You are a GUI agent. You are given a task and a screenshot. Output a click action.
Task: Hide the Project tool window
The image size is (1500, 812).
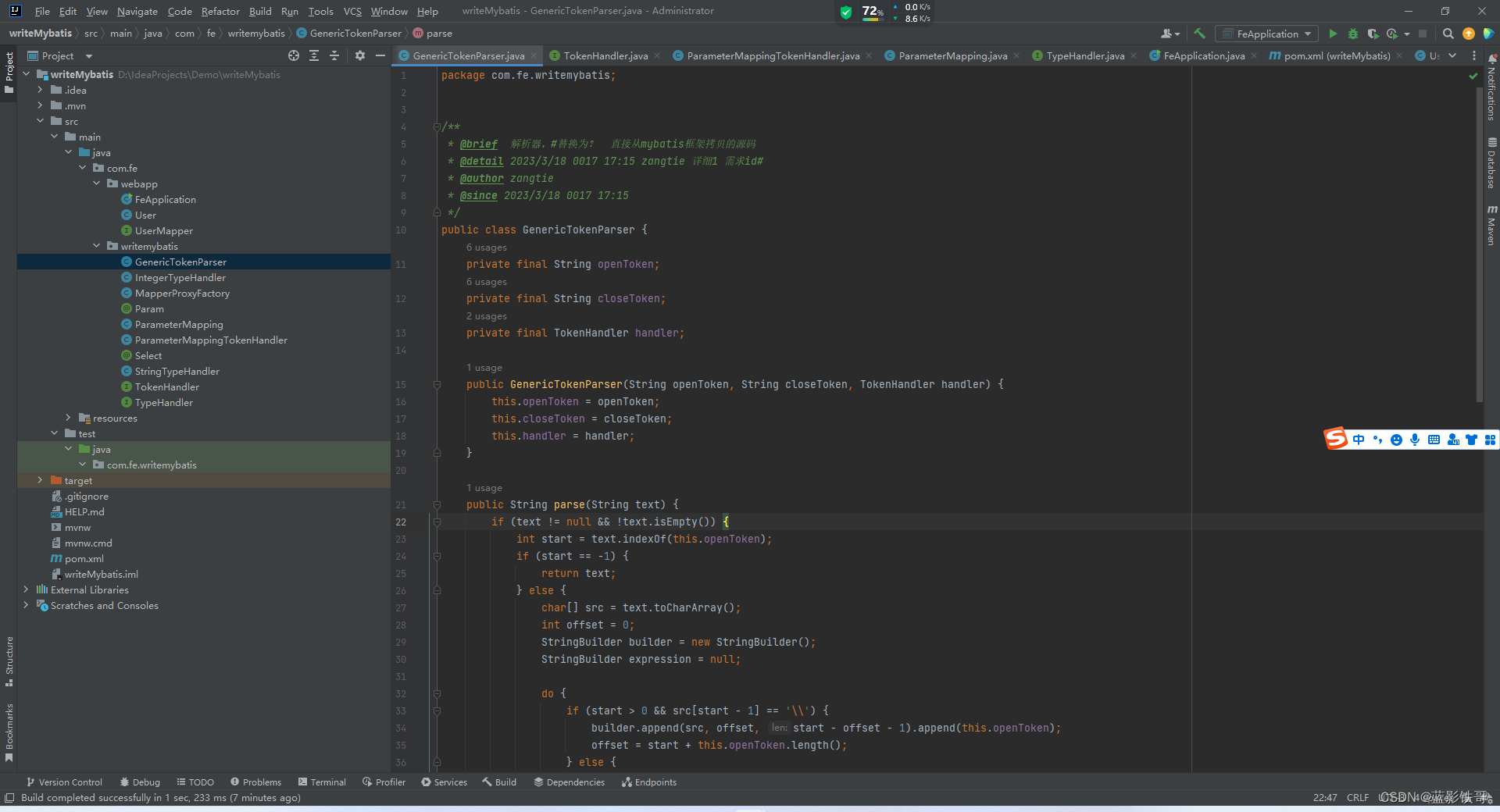coord(380,55)
